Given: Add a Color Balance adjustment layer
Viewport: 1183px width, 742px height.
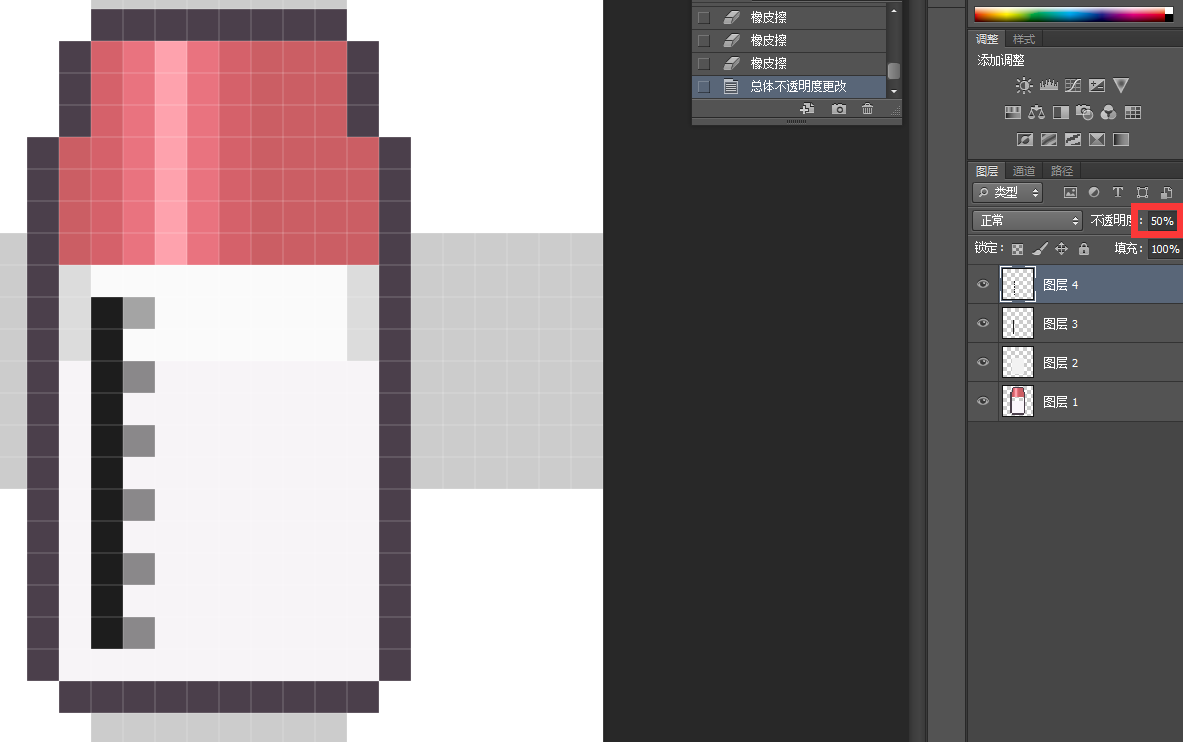Looking at the screenshot, I should [1037, 112].
